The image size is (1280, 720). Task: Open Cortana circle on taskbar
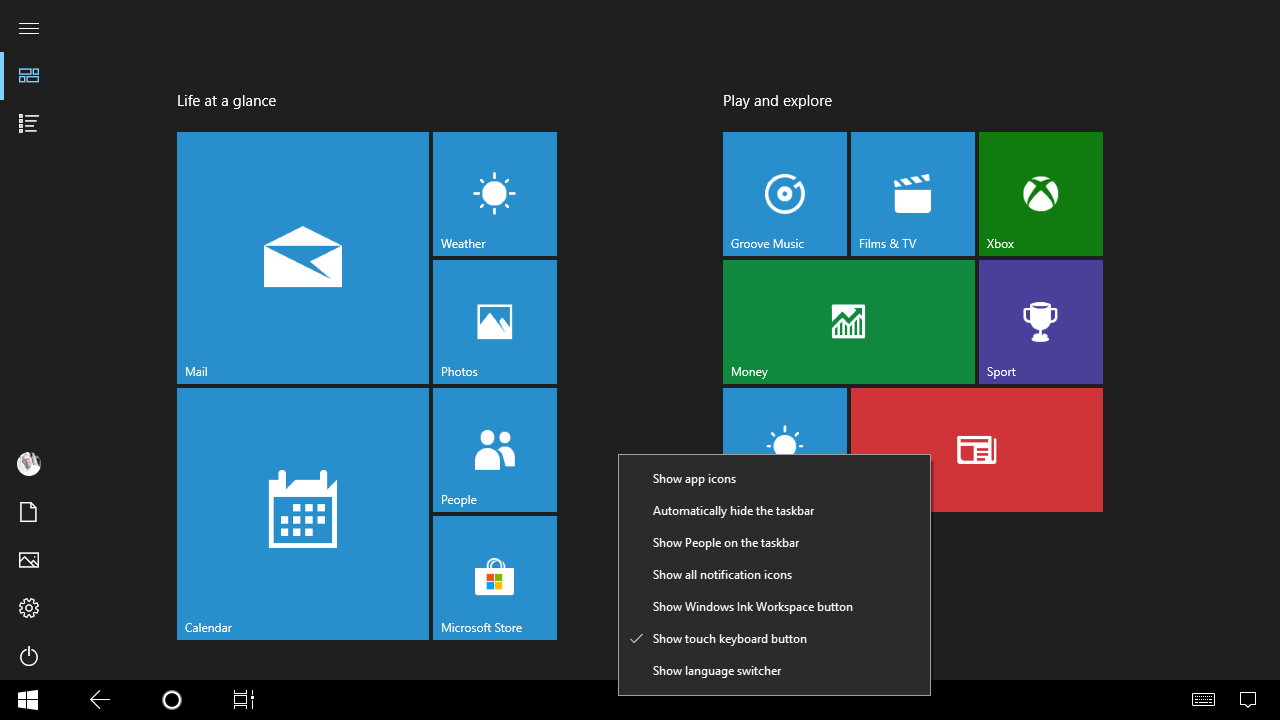pyautogui.click(x=172, y=700)
